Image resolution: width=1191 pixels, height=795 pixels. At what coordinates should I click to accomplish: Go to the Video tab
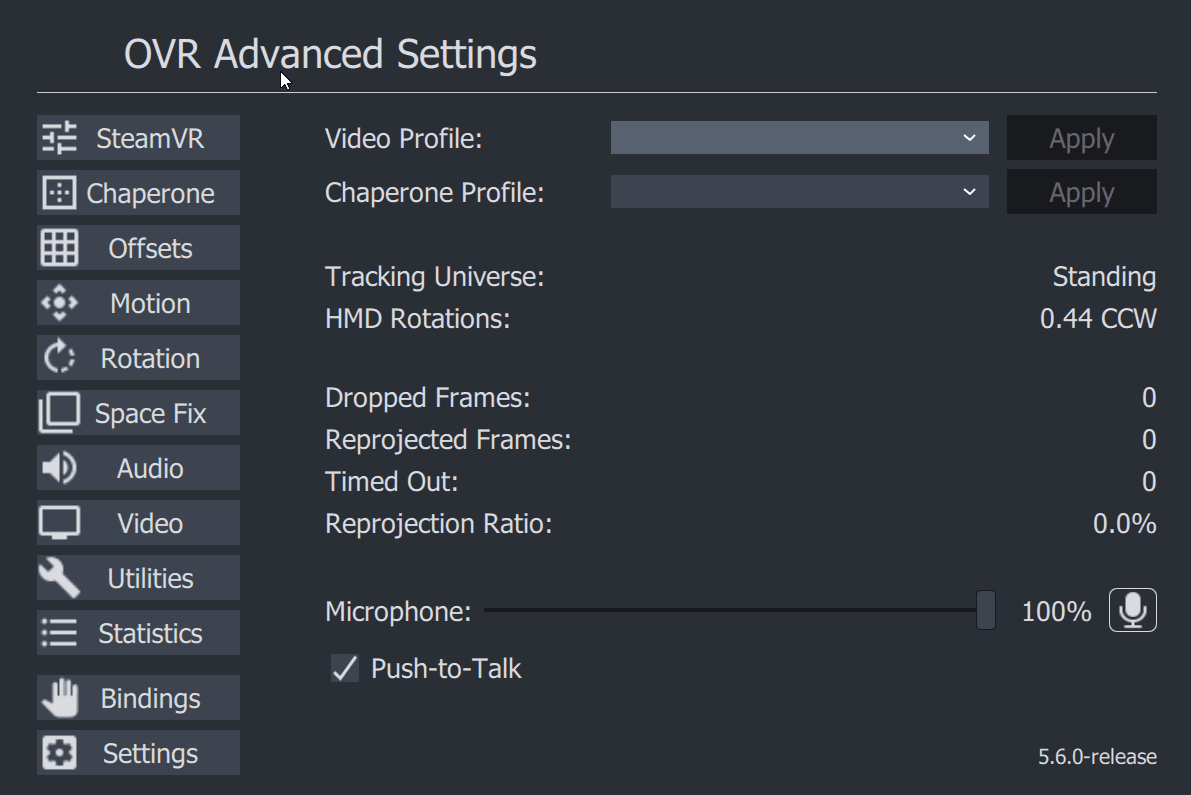pos(138,523)
